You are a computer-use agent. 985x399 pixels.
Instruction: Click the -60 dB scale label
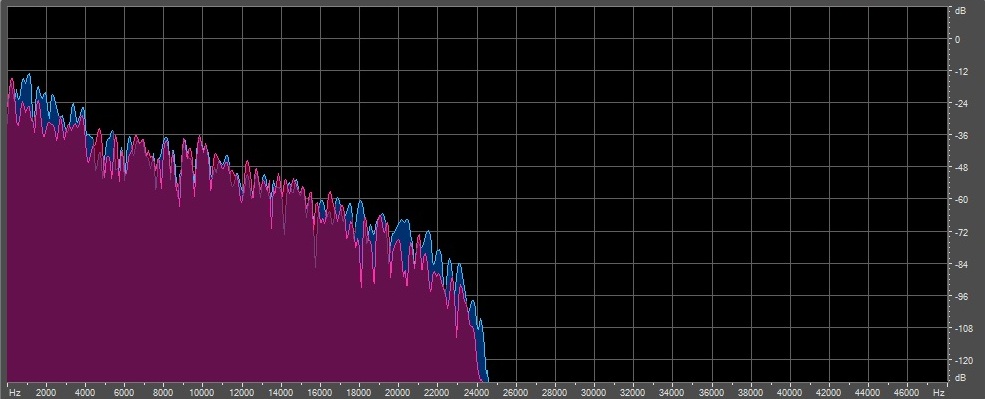tap(961, 200)
